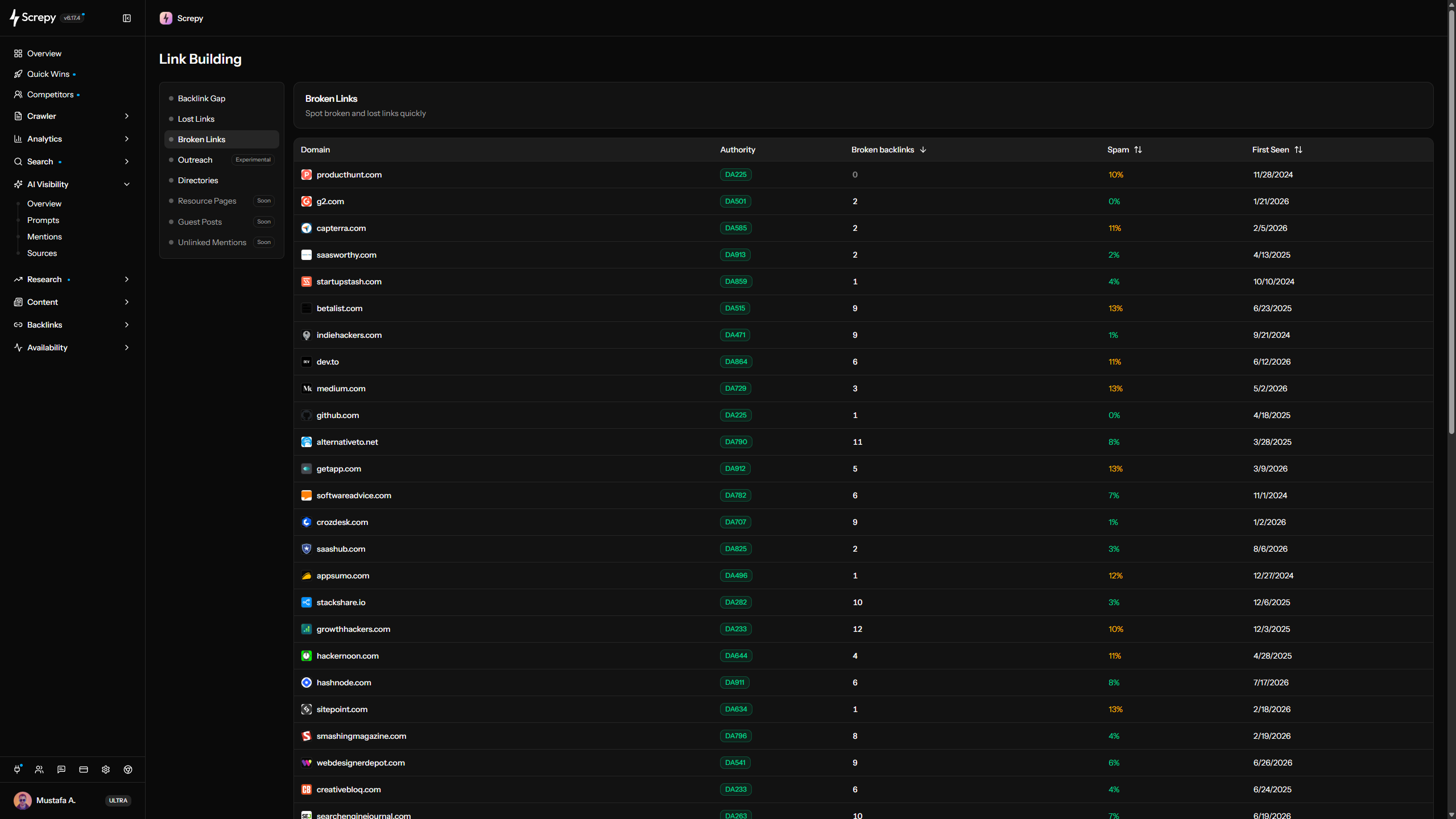Viewport: 1456px width, 819px height.
Task: Expand the Crawler menu chevron
Action: click(127, 116)
